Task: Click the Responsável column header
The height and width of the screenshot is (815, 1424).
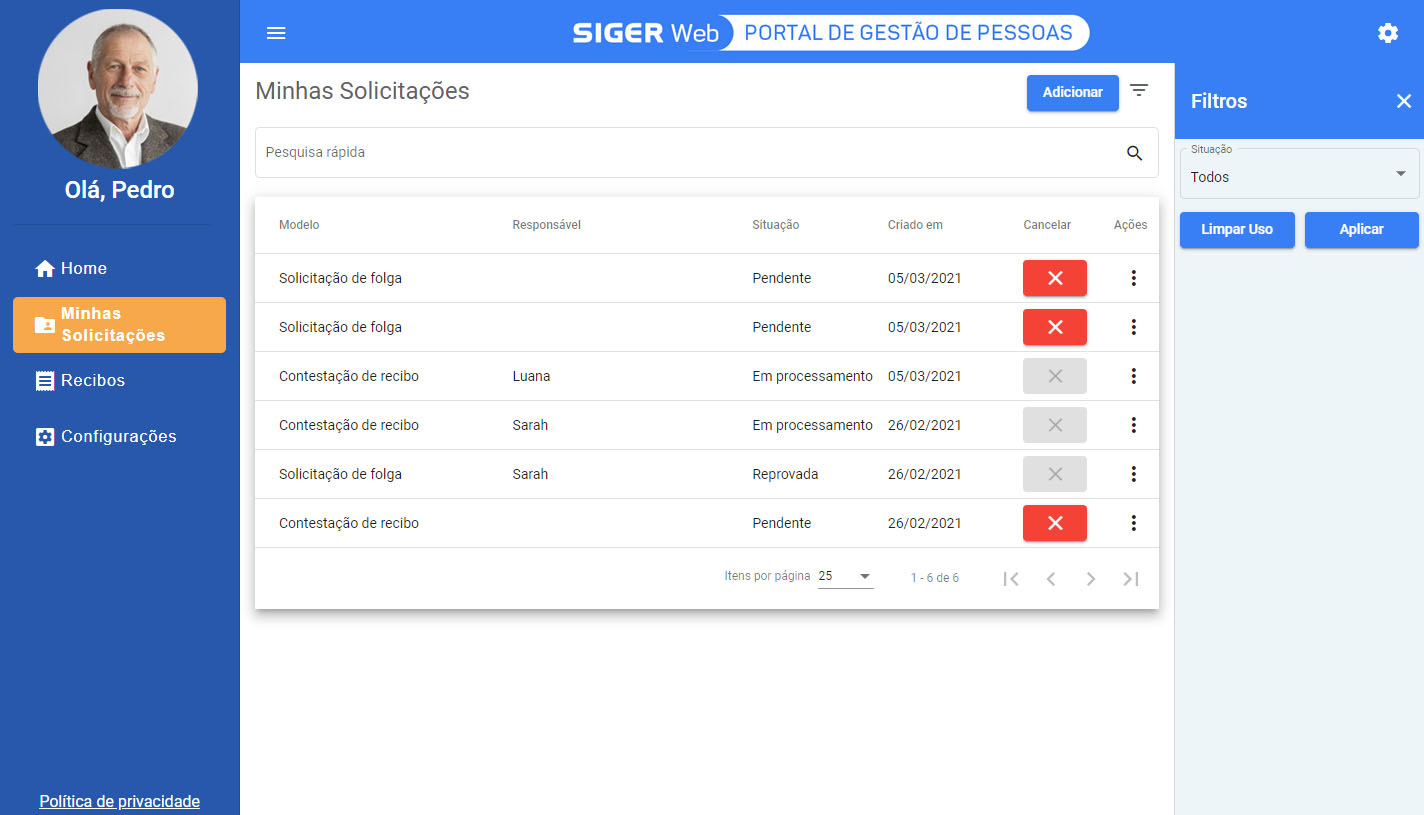Action: point(546,225)
